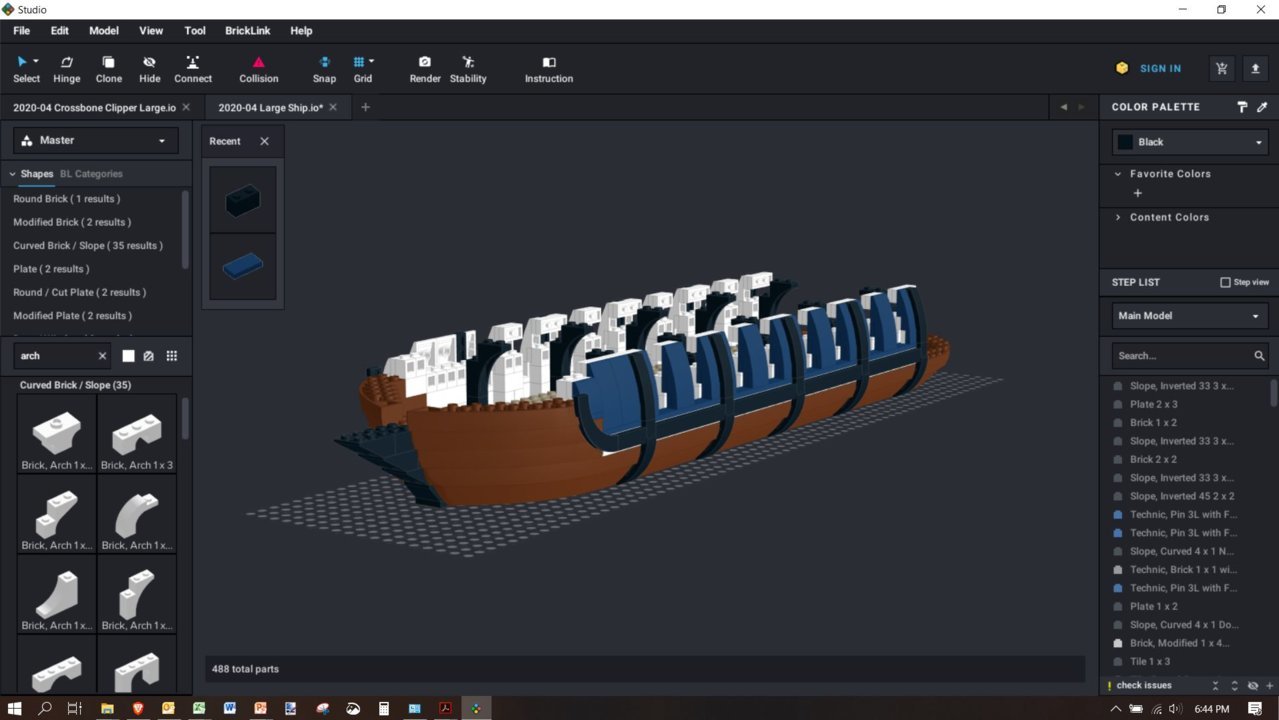Click the expand all steps icon
This screenshot has height=720, width=1279.
(1234, 685)
